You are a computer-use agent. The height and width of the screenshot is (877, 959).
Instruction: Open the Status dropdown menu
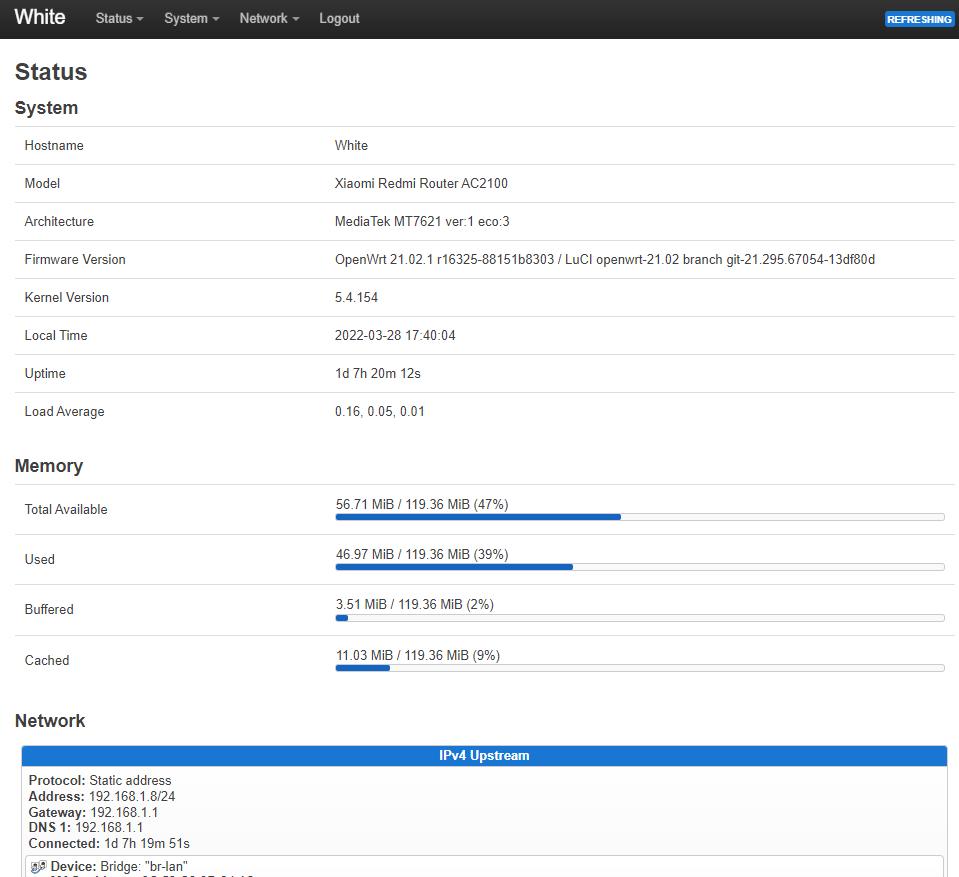(x=119, y=19)
